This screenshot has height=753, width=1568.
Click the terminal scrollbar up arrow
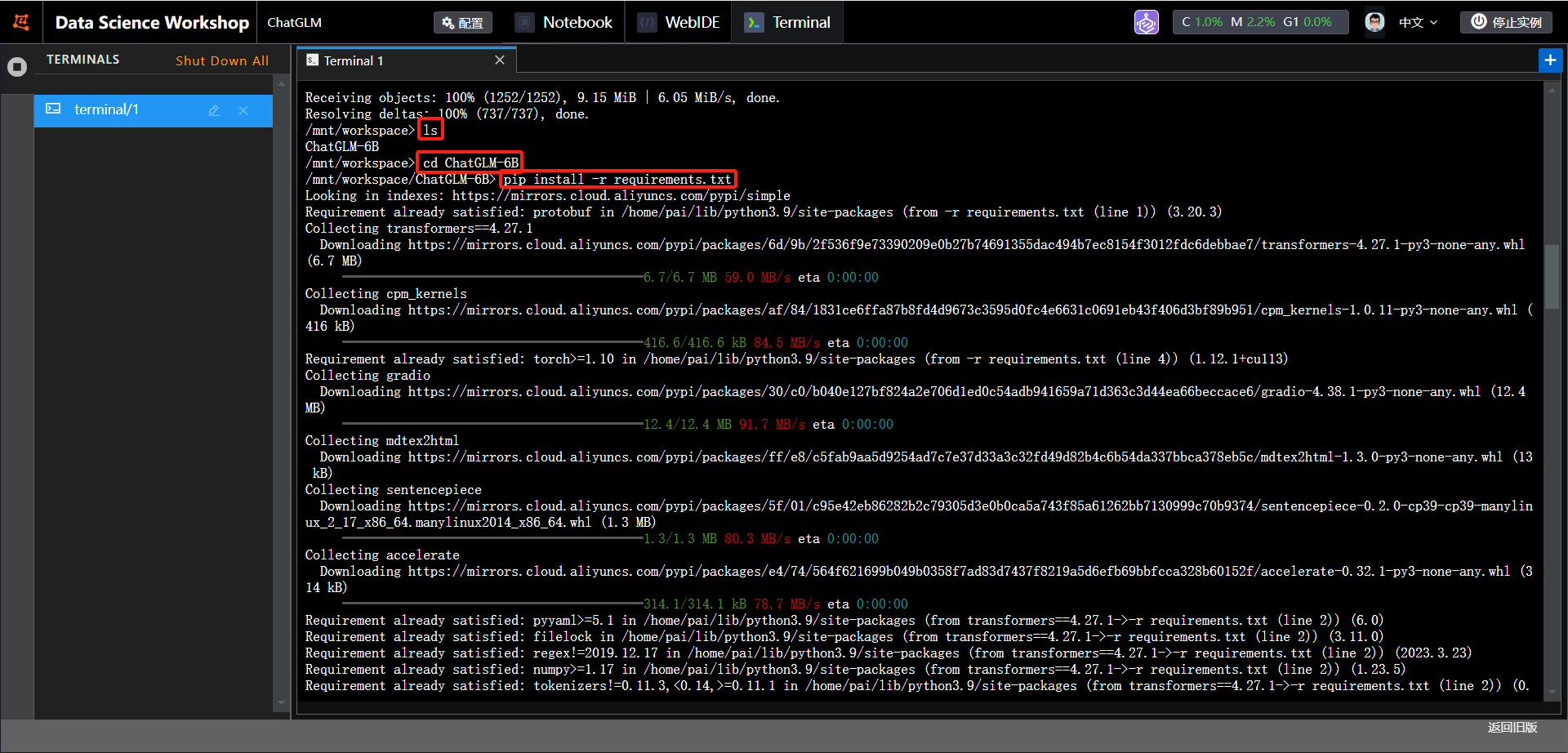pyautogui.click(x=1552, y=89)
